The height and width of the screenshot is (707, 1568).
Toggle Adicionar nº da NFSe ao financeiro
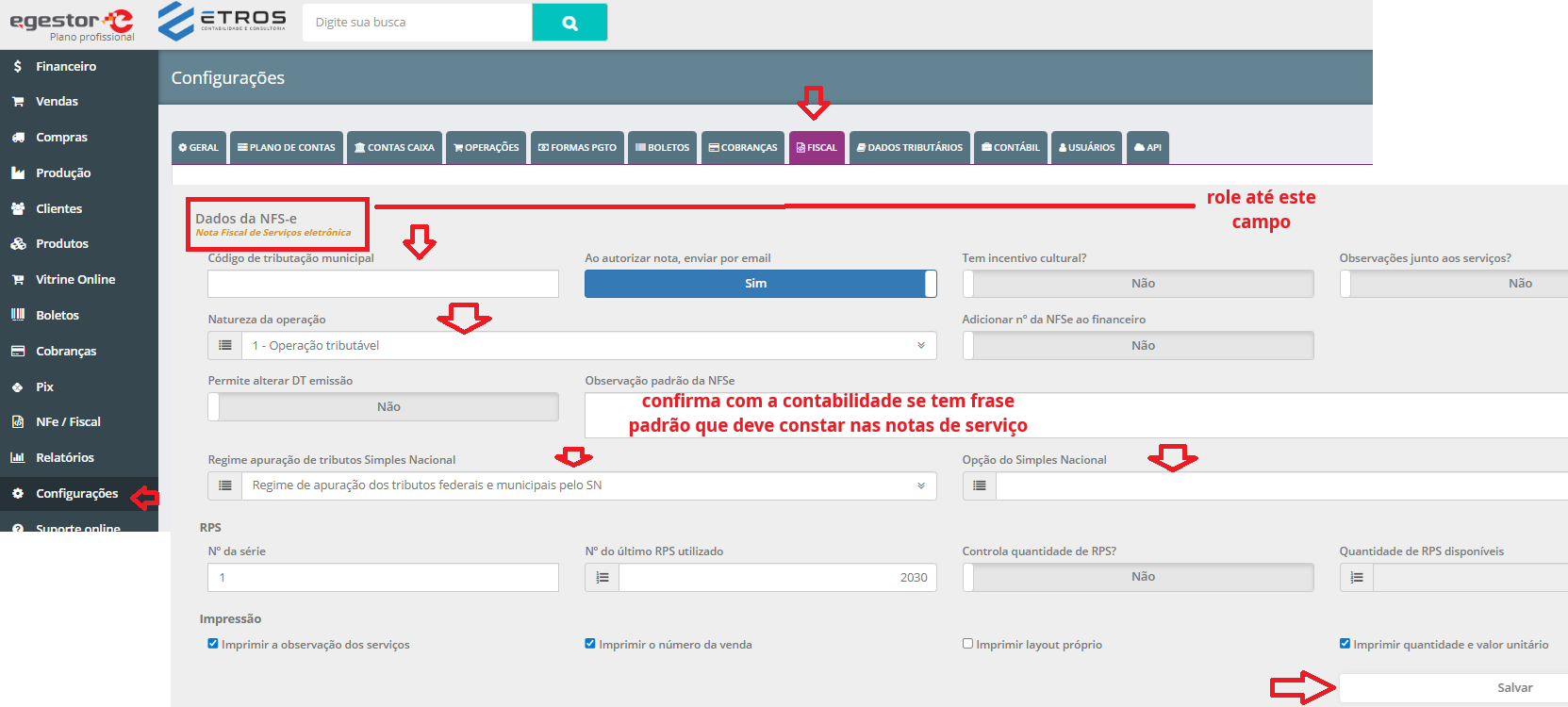tap(1138, 345)
